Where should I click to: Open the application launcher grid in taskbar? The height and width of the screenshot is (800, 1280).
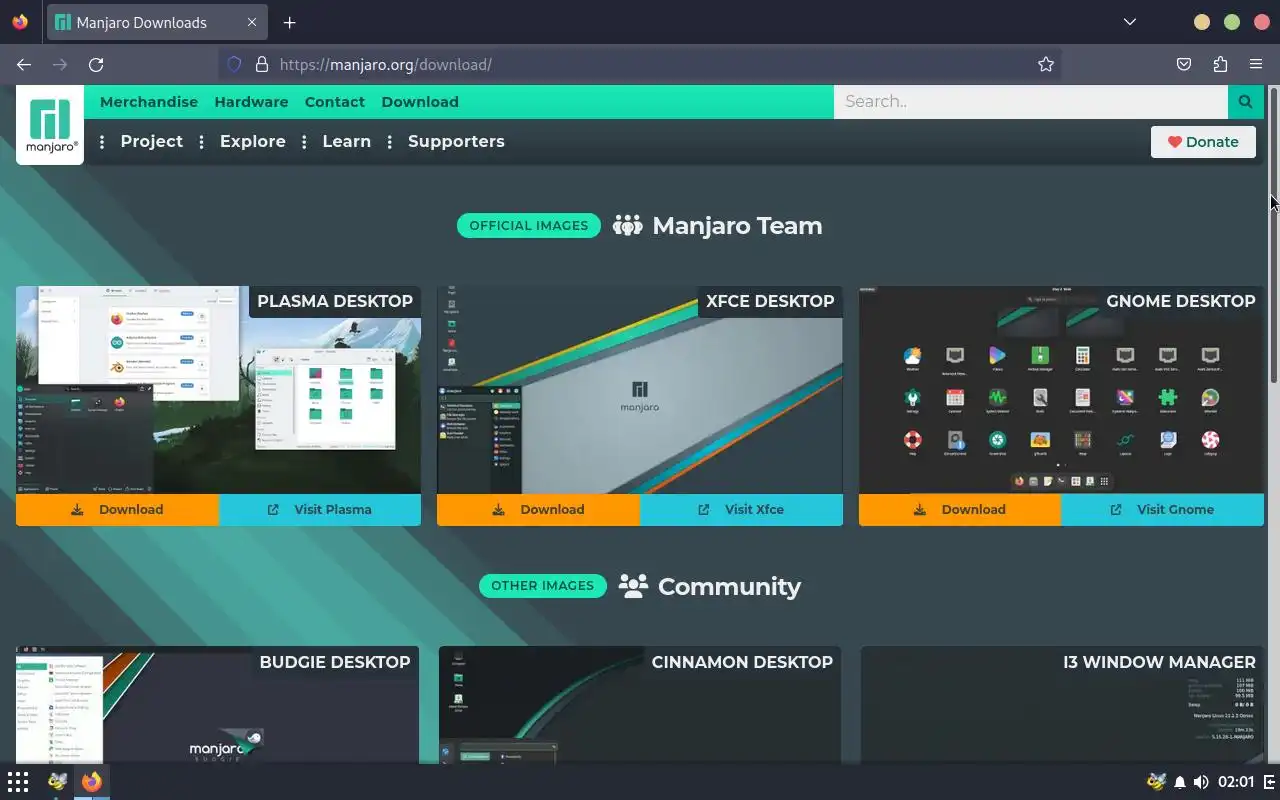tap(18, 782)
